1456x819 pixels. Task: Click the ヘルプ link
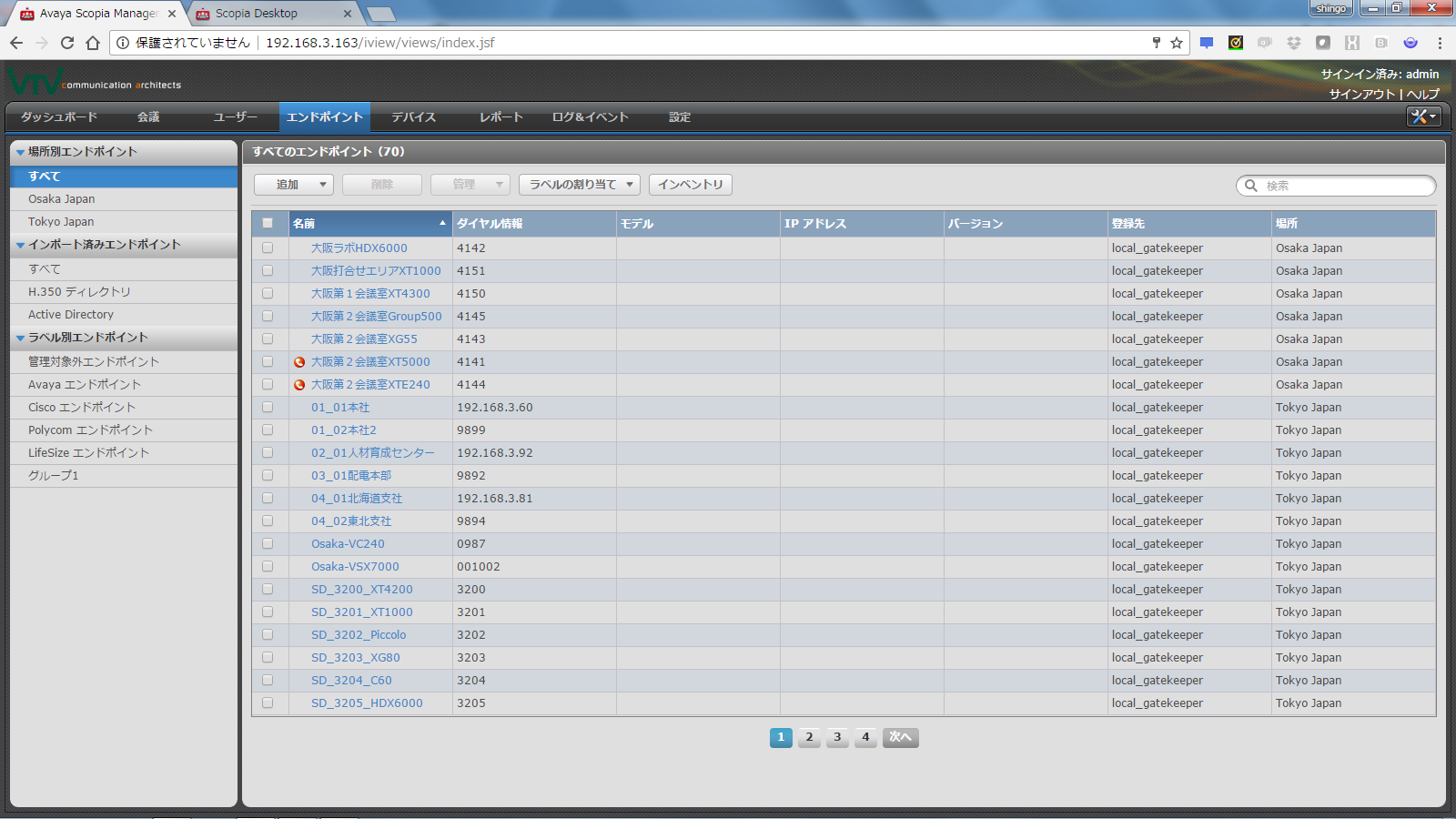coord(1422,94)
